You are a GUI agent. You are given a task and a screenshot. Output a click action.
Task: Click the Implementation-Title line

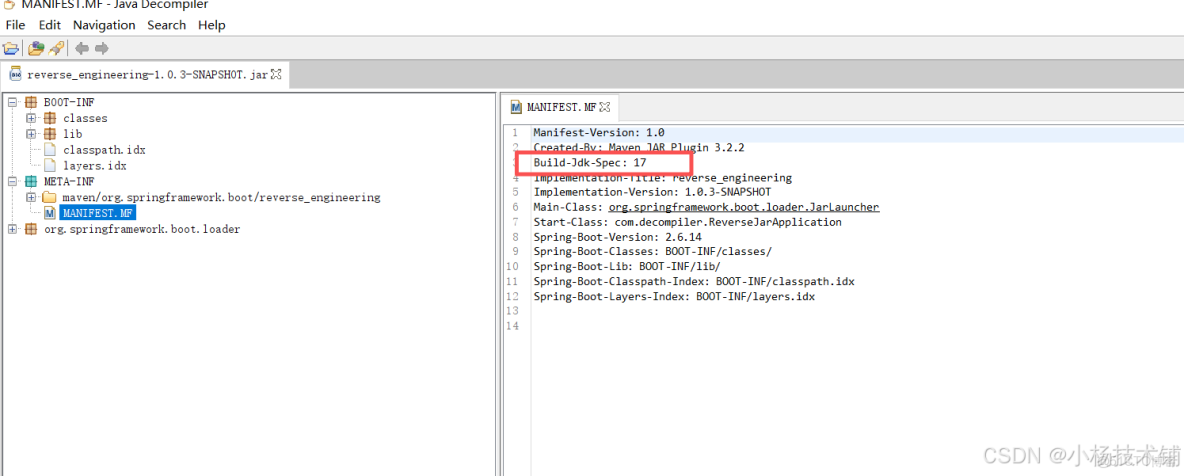[x=662, y=178]
